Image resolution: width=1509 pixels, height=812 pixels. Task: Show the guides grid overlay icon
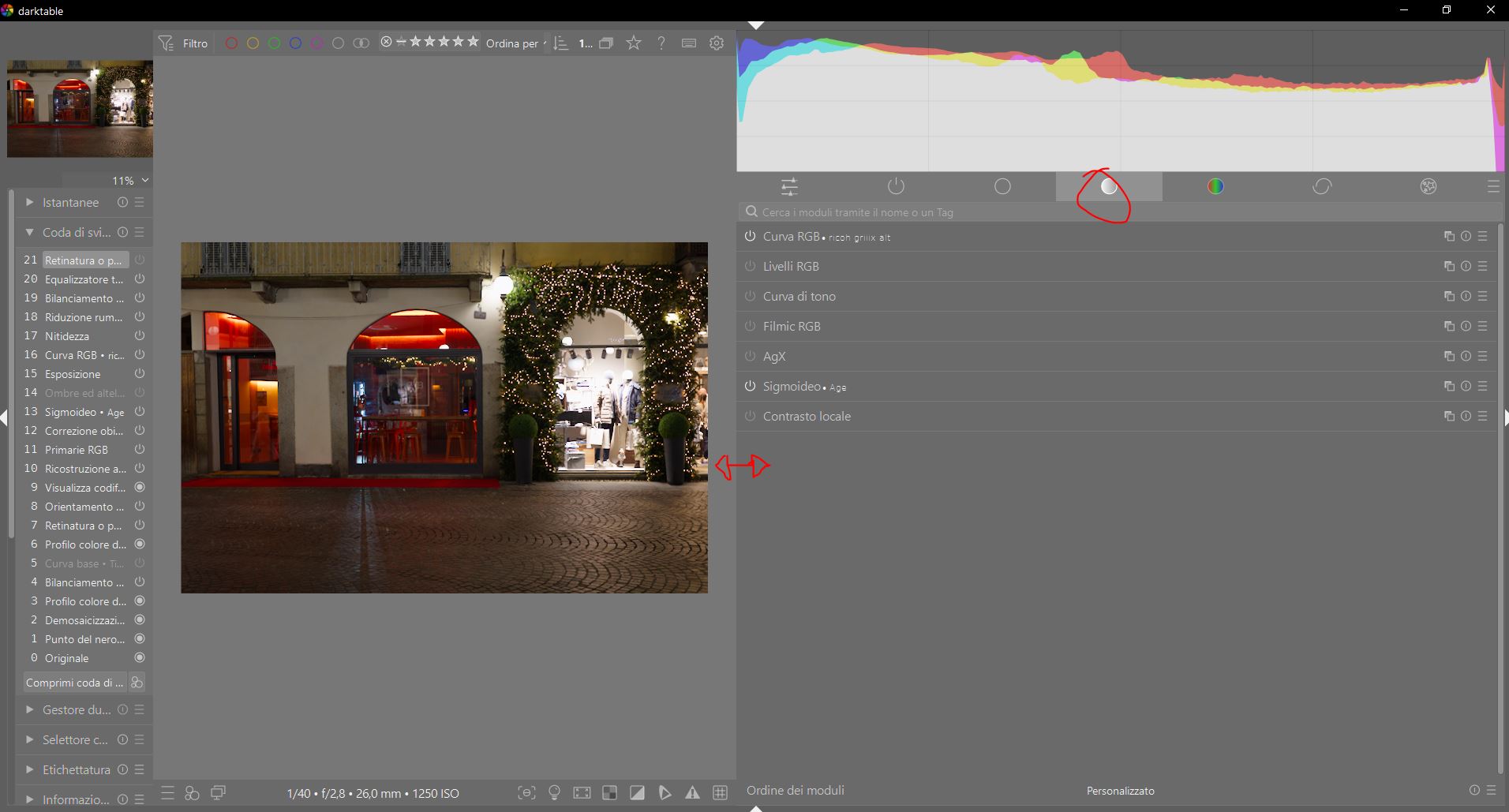click(x=720, y=793)
